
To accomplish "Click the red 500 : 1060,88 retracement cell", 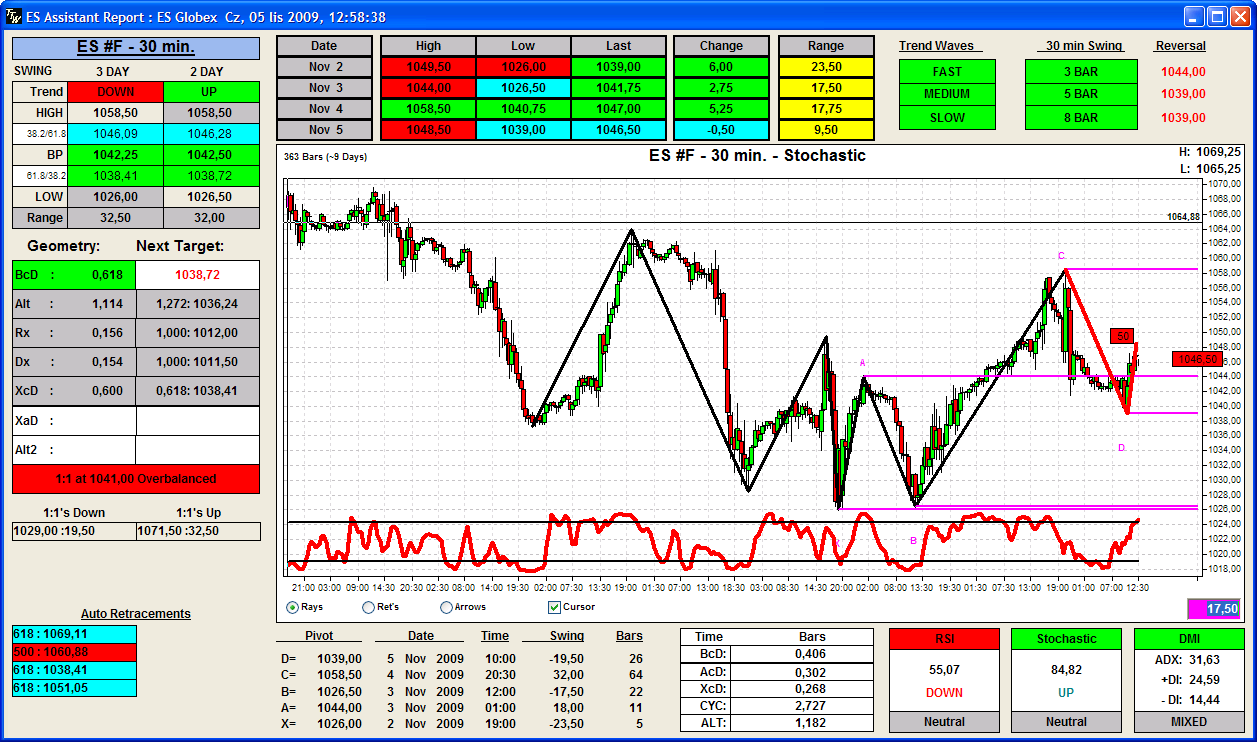I will [x=74, y=652].
